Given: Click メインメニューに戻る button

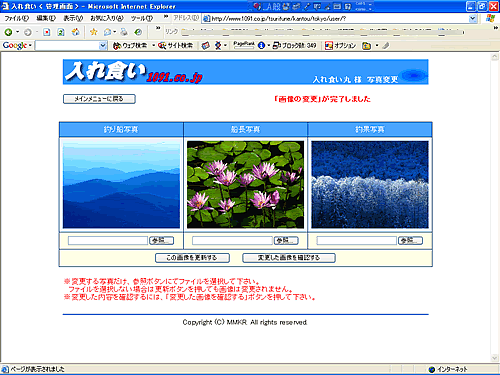Looking at the screenshot, I should click(x=99, y=99).
